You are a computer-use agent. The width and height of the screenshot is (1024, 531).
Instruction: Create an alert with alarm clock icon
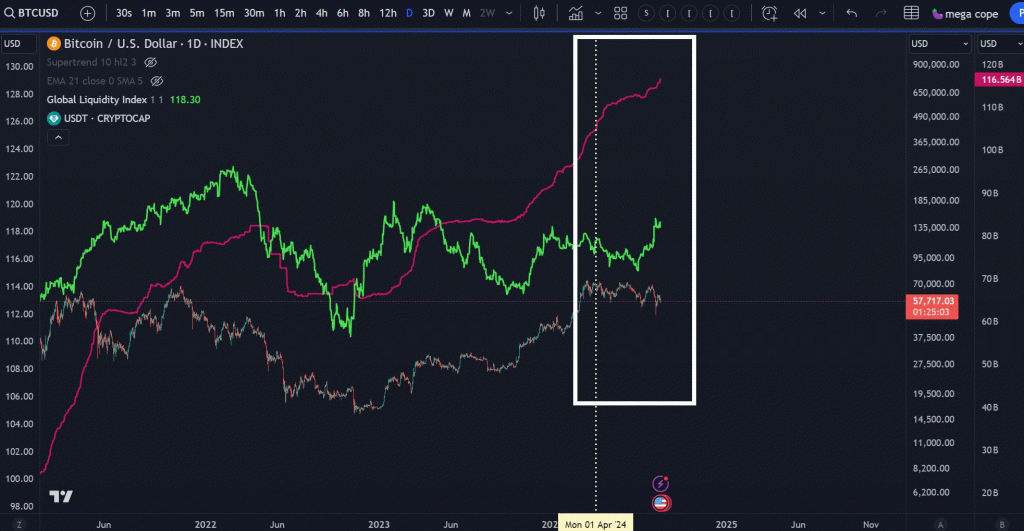pyautogui.click(x=769, y=13)
